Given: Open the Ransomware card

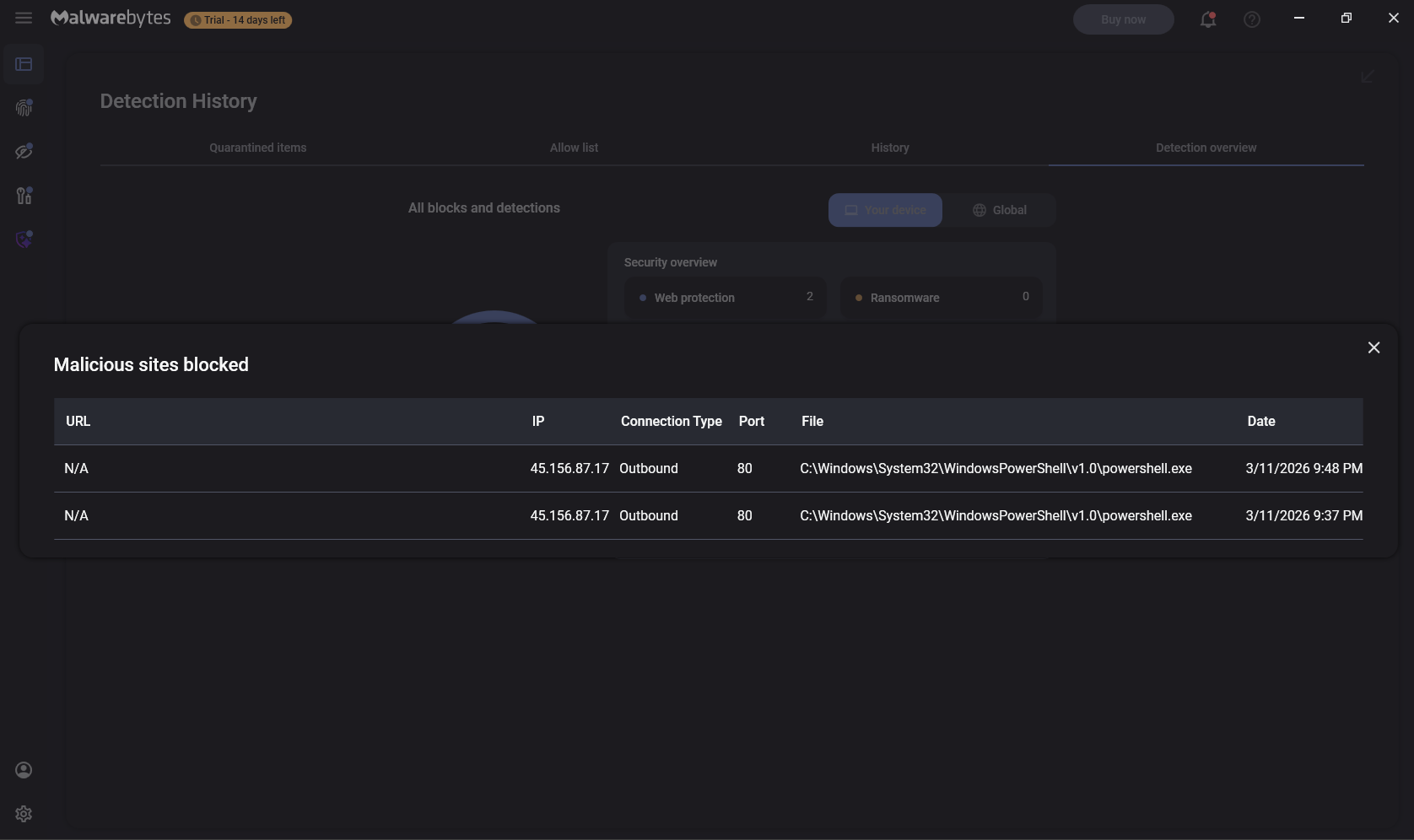Looking at the screenshot, I should click(x=941, y=298).
